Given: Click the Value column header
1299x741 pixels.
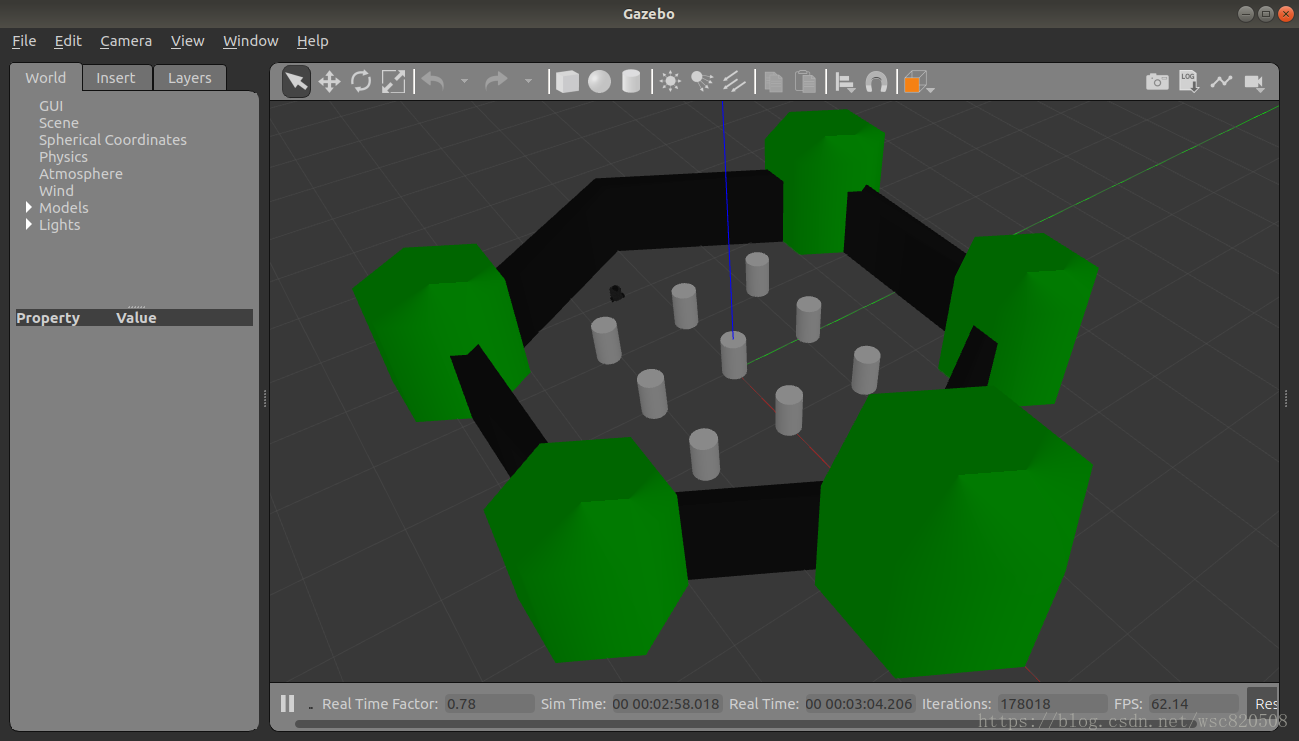Looking at the screenshot, I should coord(136,318).
